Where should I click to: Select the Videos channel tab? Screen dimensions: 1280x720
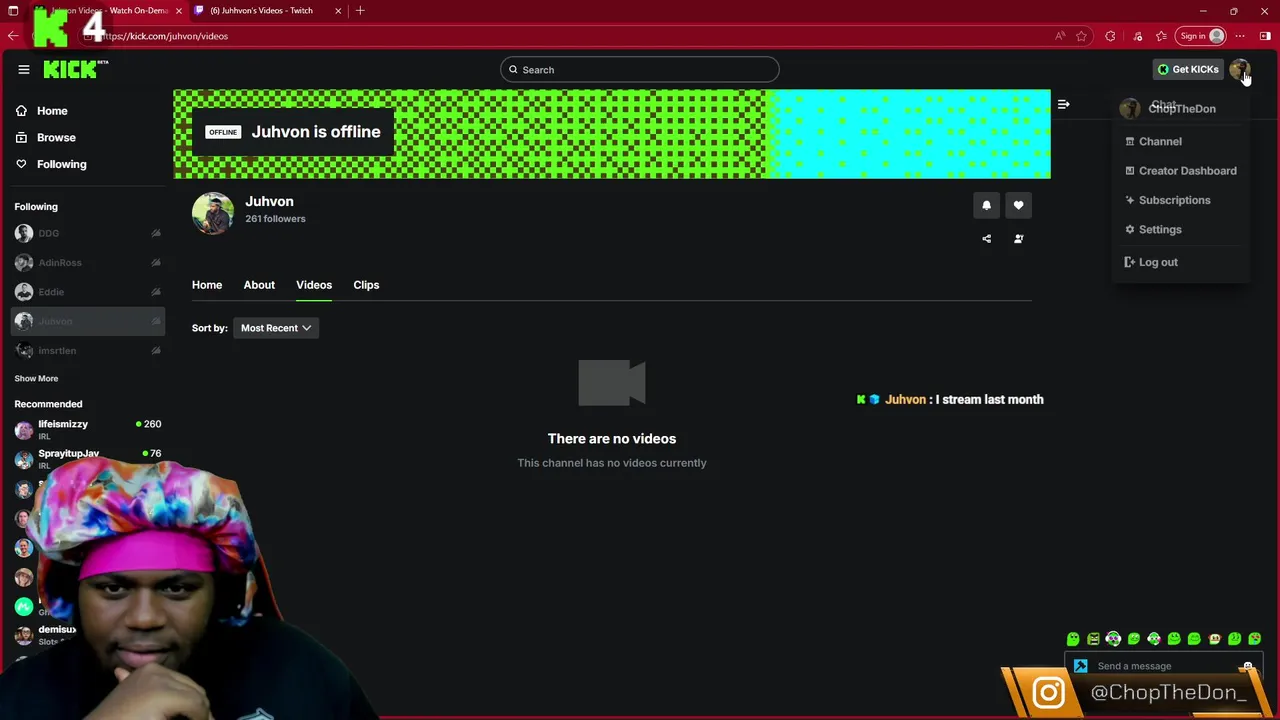point(314,285)
